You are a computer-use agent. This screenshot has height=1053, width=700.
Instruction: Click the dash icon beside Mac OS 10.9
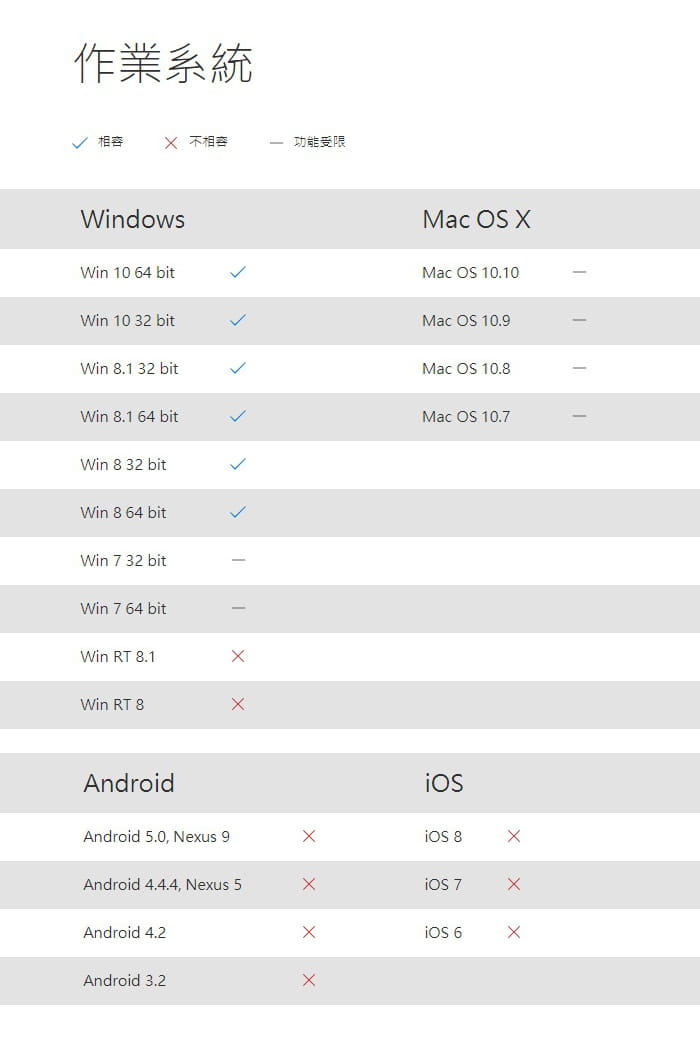tap(580, 320)
